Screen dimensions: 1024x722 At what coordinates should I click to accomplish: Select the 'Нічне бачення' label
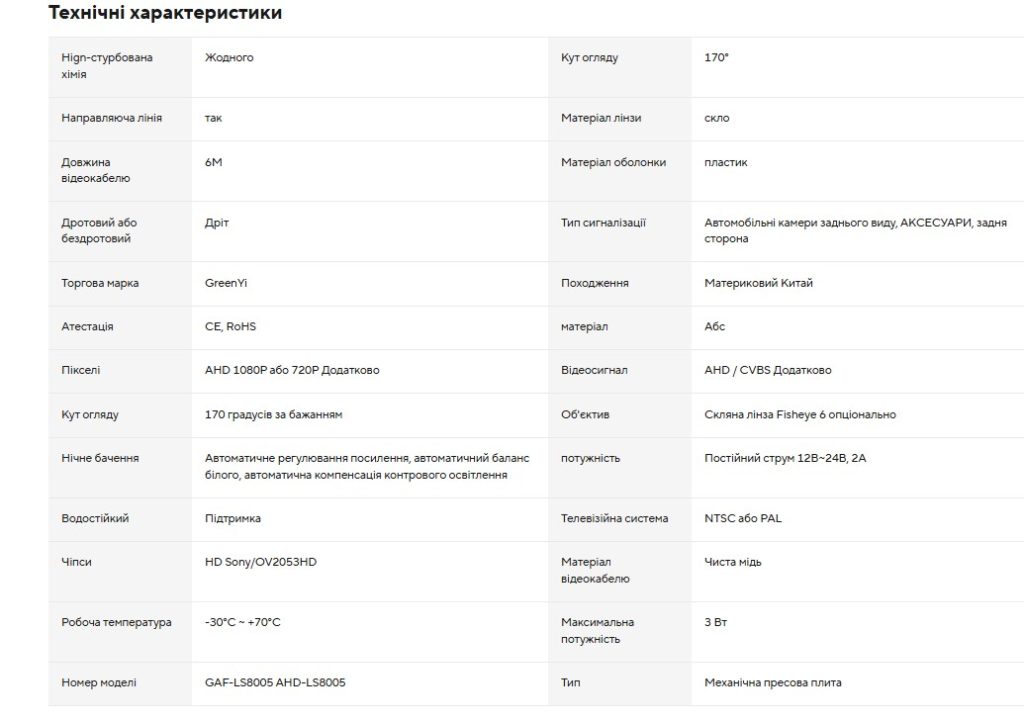(100, 458)
